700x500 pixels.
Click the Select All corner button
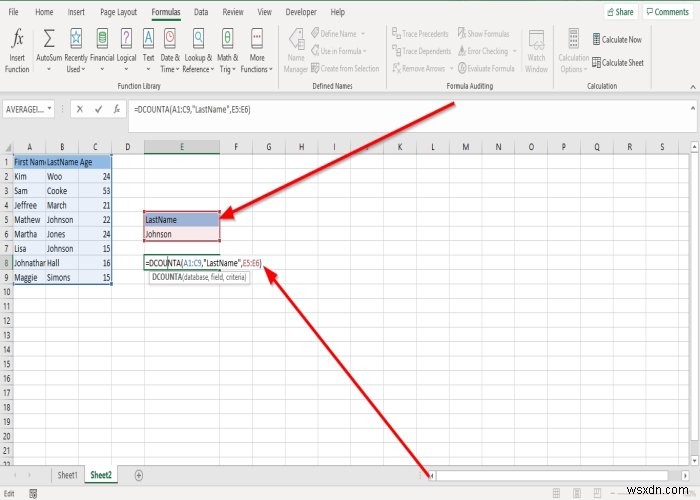click(x=7, y=147)
